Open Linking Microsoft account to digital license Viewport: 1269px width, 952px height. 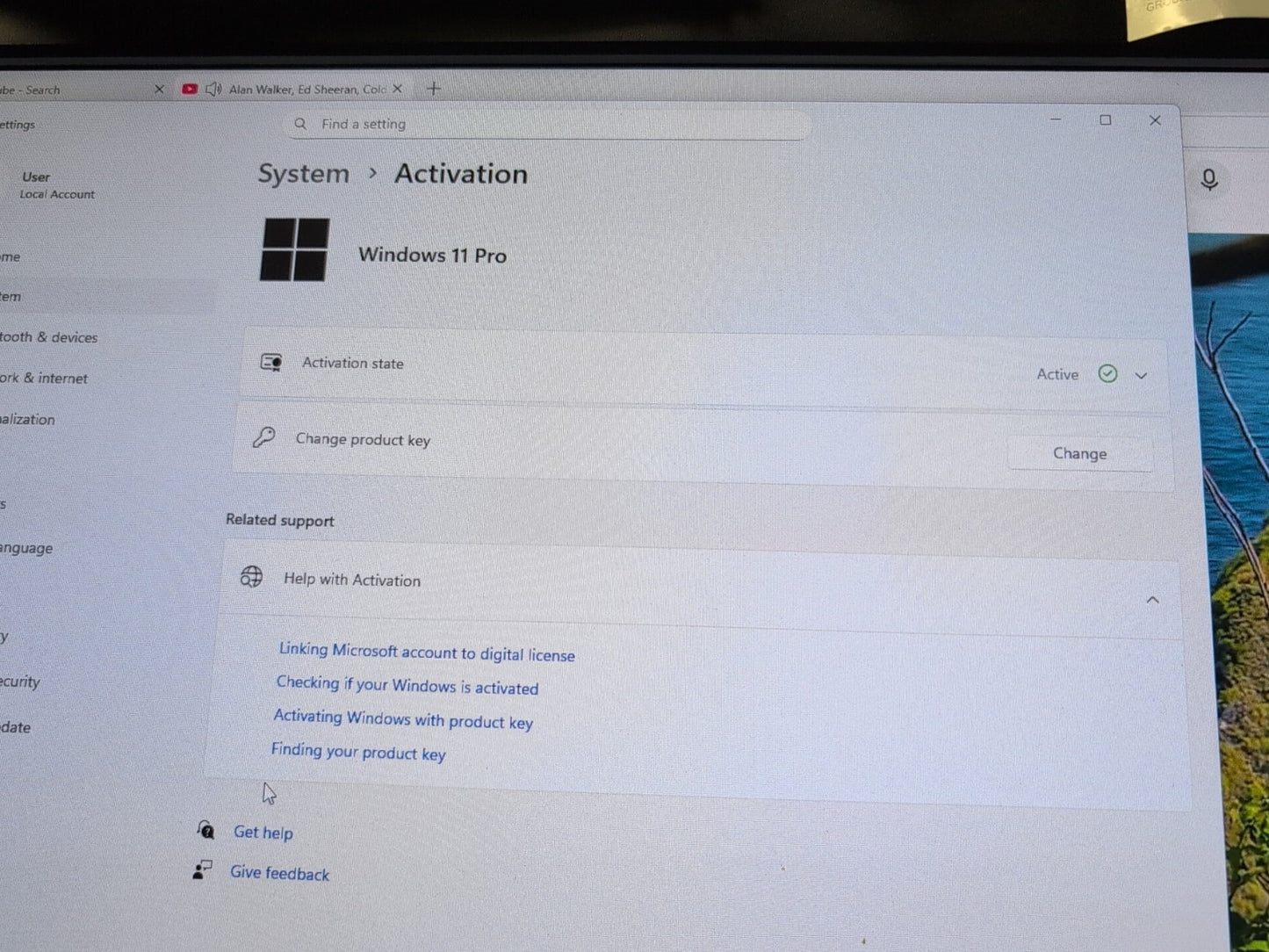[x=427, y=652]
